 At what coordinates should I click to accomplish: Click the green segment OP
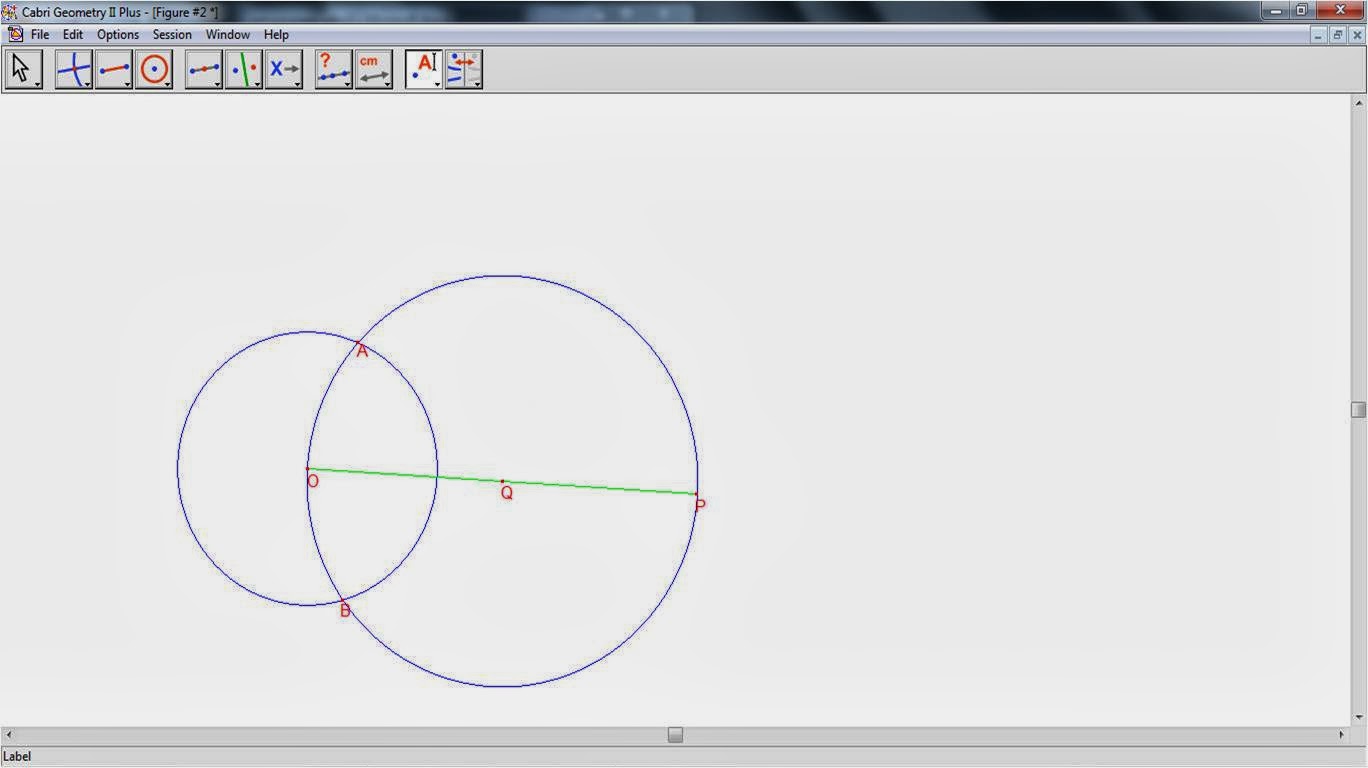(502, 481)
